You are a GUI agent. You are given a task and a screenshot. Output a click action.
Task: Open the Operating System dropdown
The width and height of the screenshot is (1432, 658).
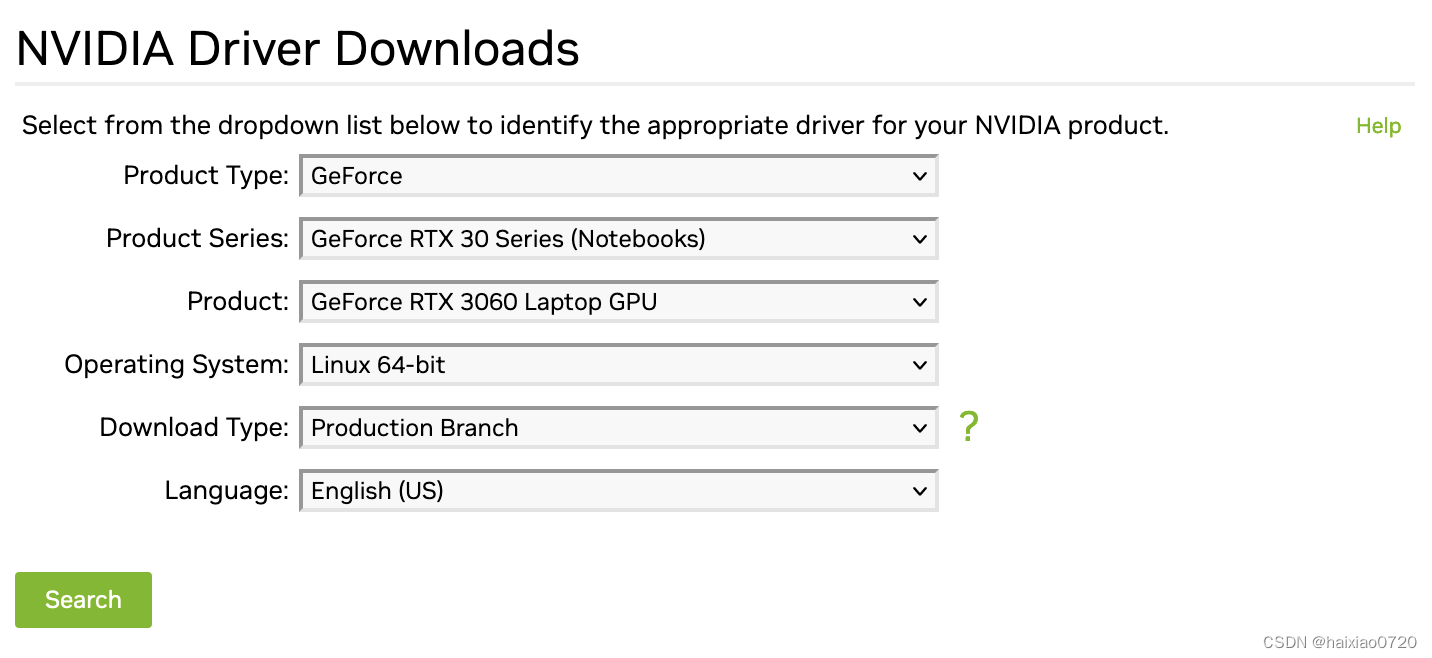[619, 364]
